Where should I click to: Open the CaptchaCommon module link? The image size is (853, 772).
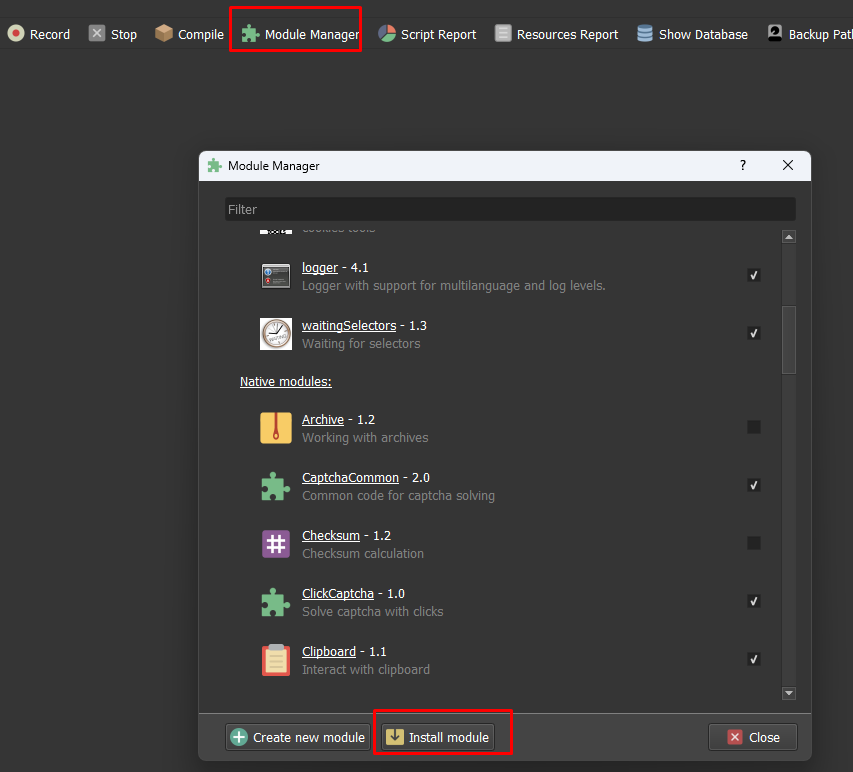coord(350,478)
